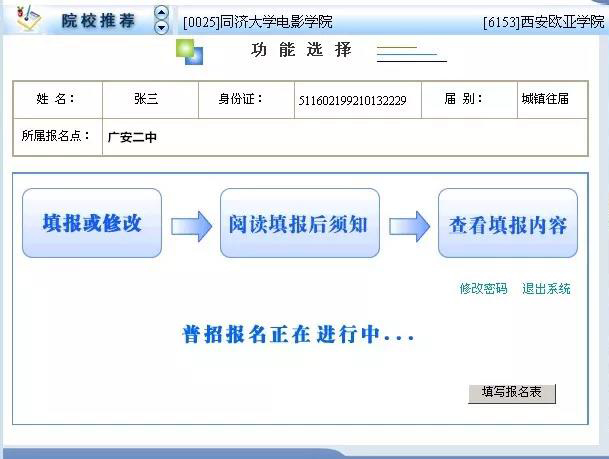Click the 院校推荐 header label
This screenshot has width=609, height=459.
[x=98, y=20]
